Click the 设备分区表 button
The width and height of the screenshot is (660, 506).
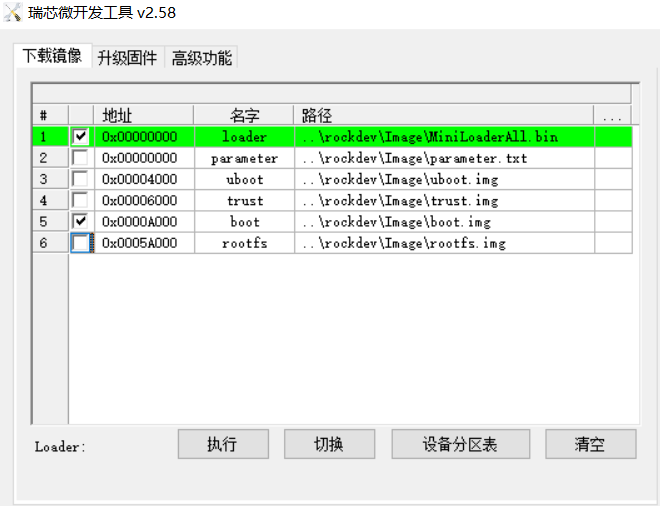tap(460, 445)
